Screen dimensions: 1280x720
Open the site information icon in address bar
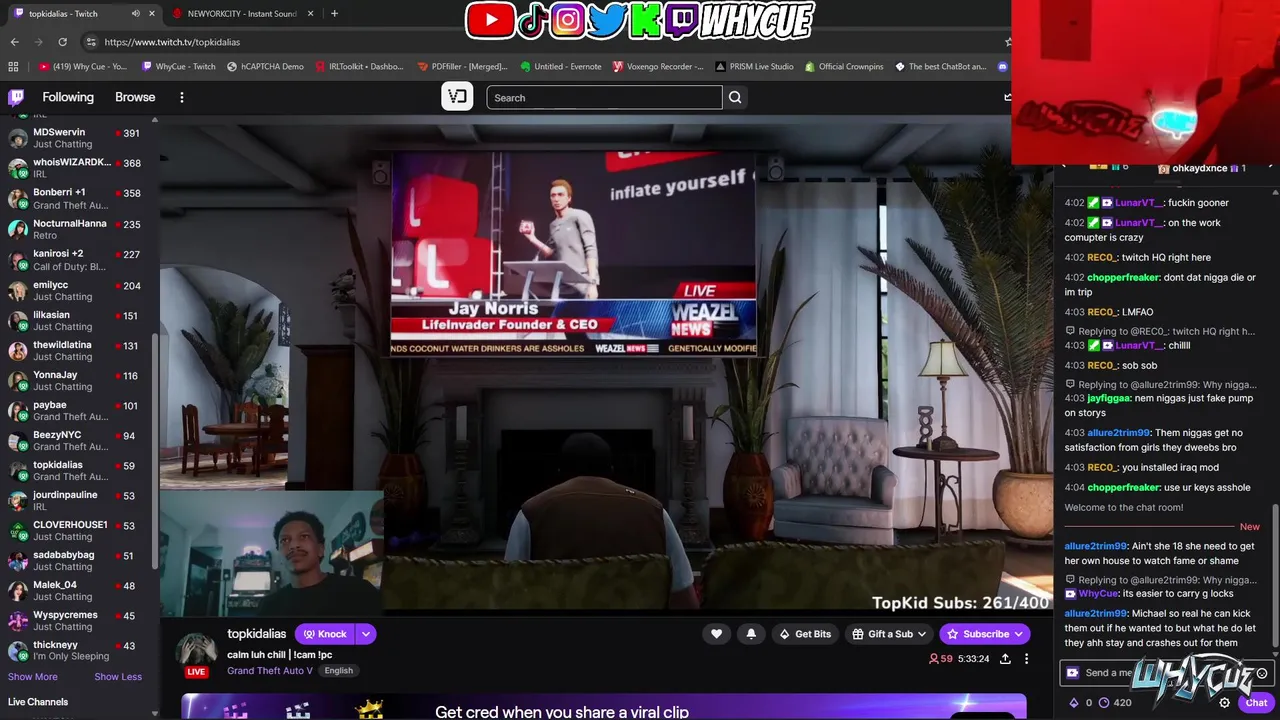point(91,42)
